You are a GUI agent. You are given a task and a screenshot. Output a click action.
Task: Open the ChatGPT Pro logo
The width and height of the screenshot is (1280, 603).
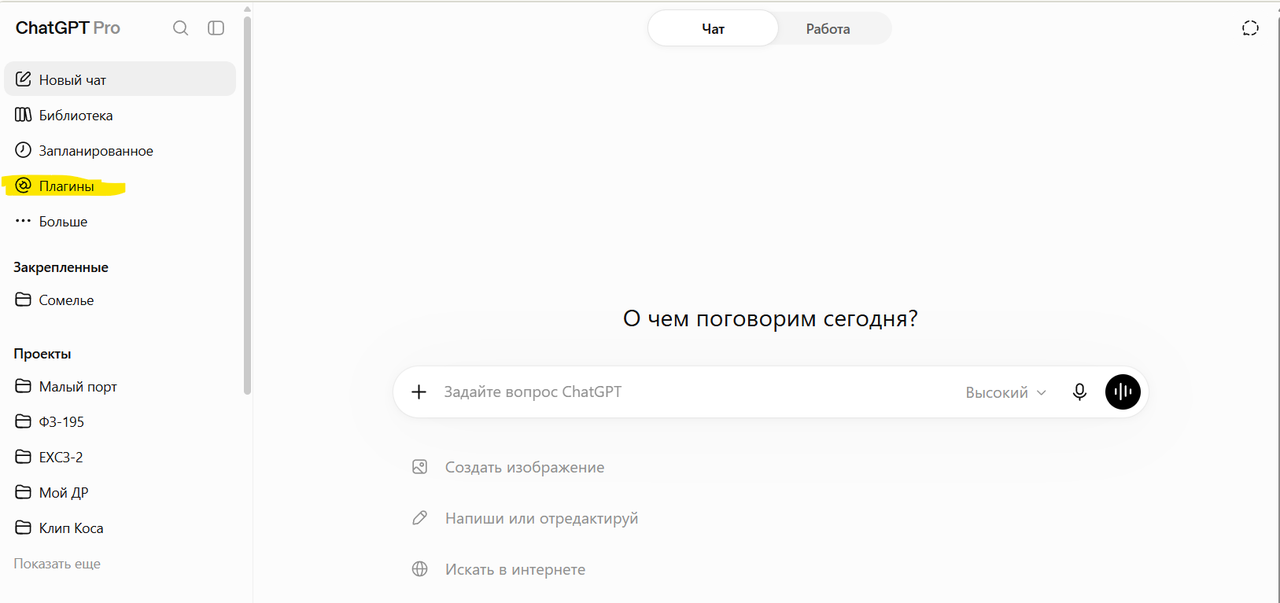(68, 28)
